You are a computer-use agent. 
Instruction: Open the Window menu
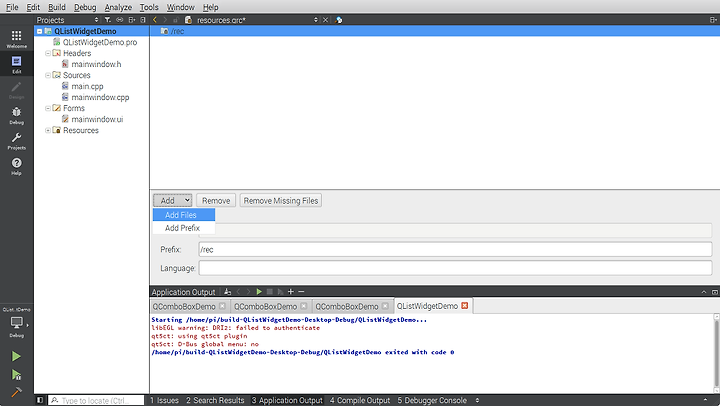click(x=180, y=7)
